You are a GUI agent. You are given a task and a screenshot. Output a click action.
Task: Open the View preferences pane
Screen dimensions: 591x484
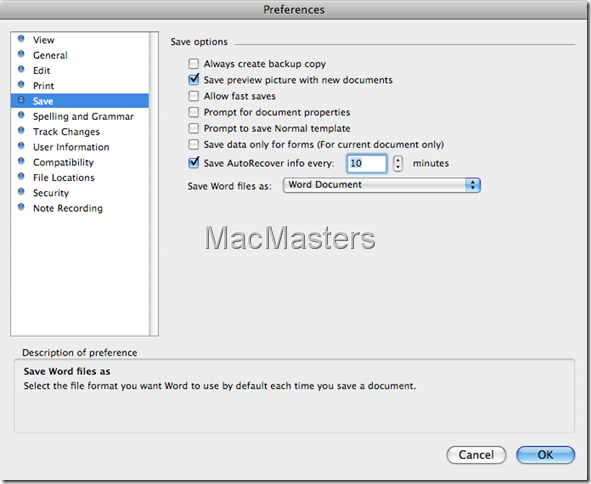click(x=44, y=40)
